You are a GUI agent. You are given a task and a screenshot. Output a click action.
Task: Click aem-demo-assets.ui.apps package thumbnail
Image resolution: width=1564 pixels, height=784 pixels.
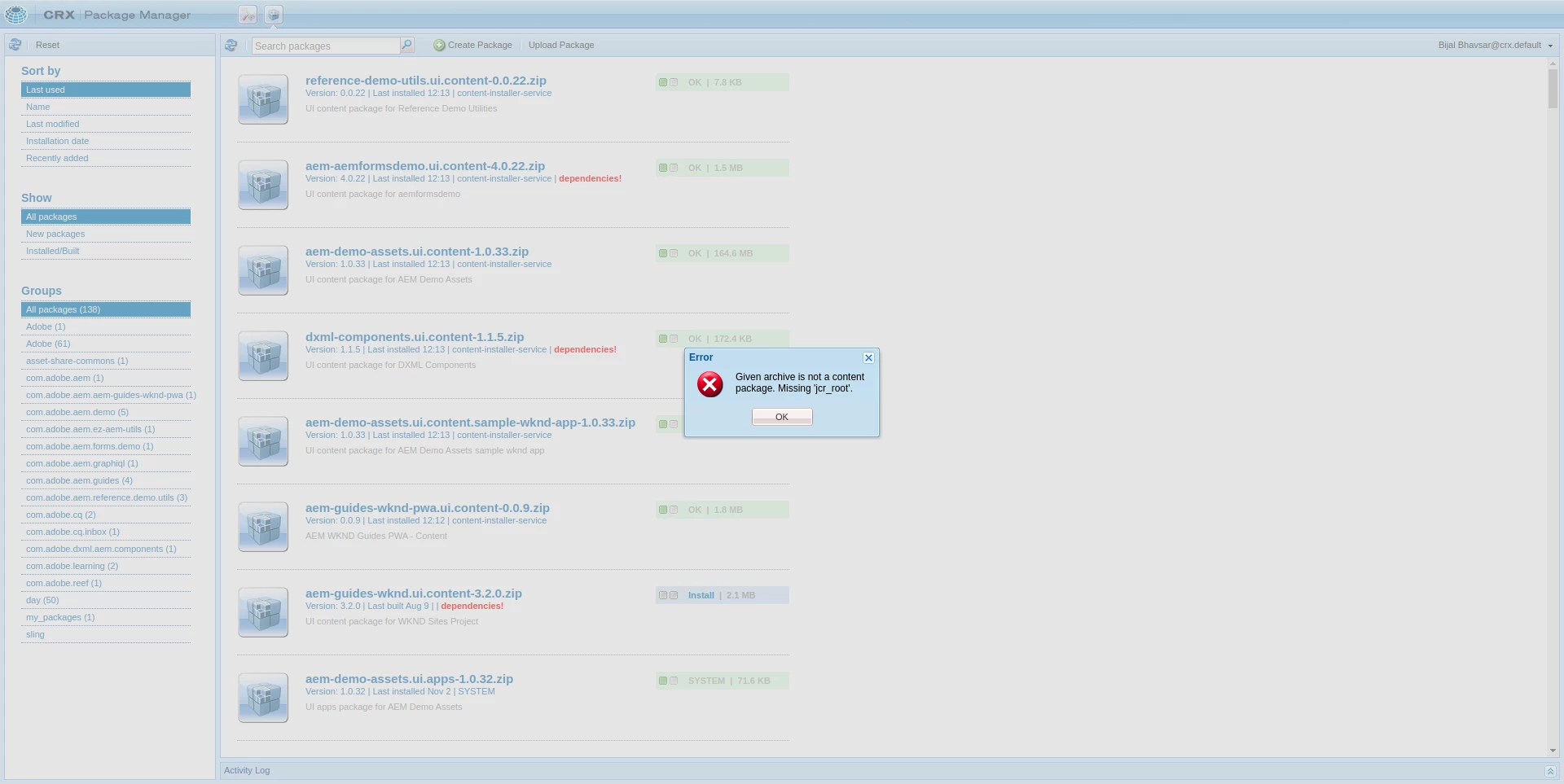[263, 698]
